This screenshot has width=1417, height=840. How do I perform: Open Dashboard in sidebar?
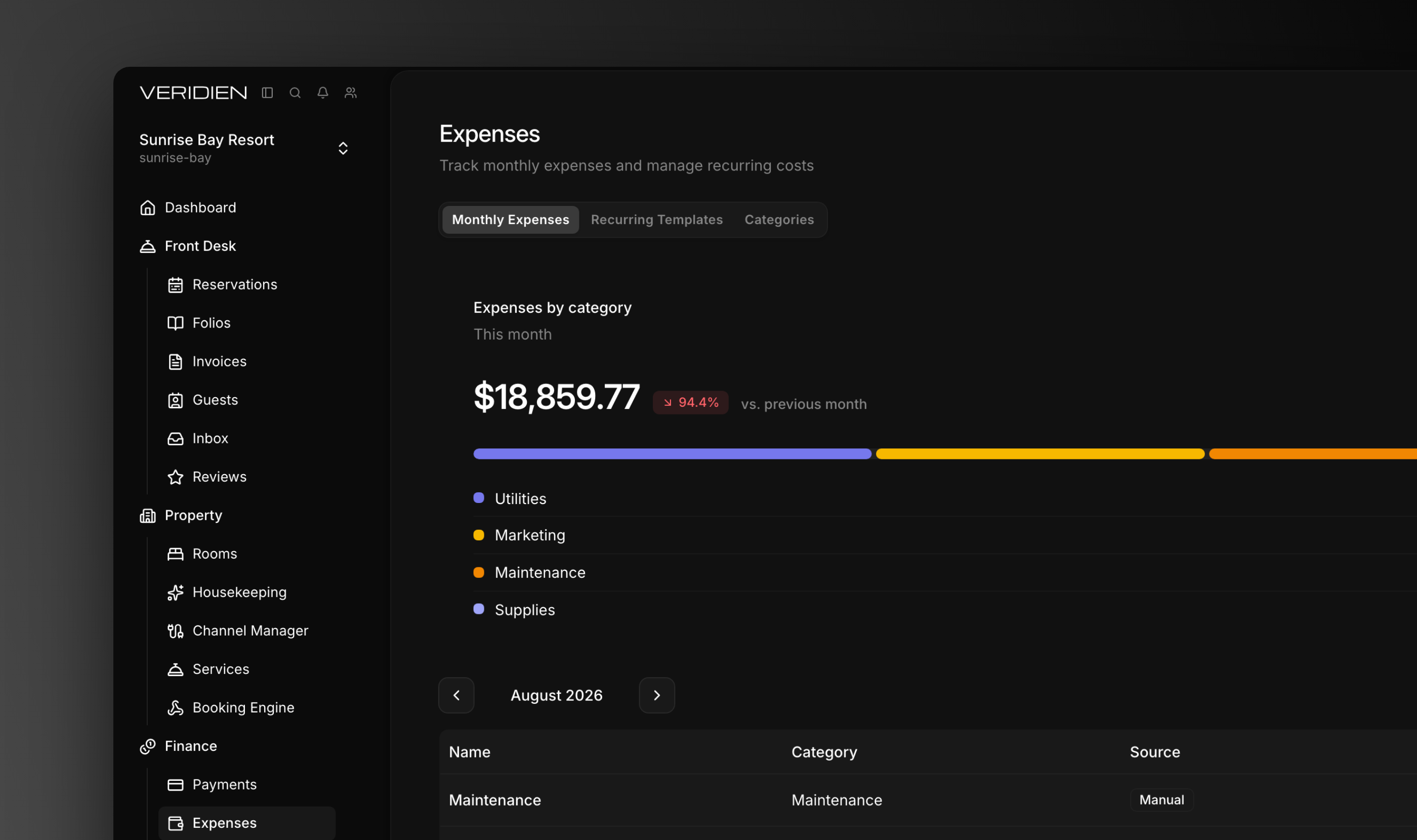pos(200,208)
